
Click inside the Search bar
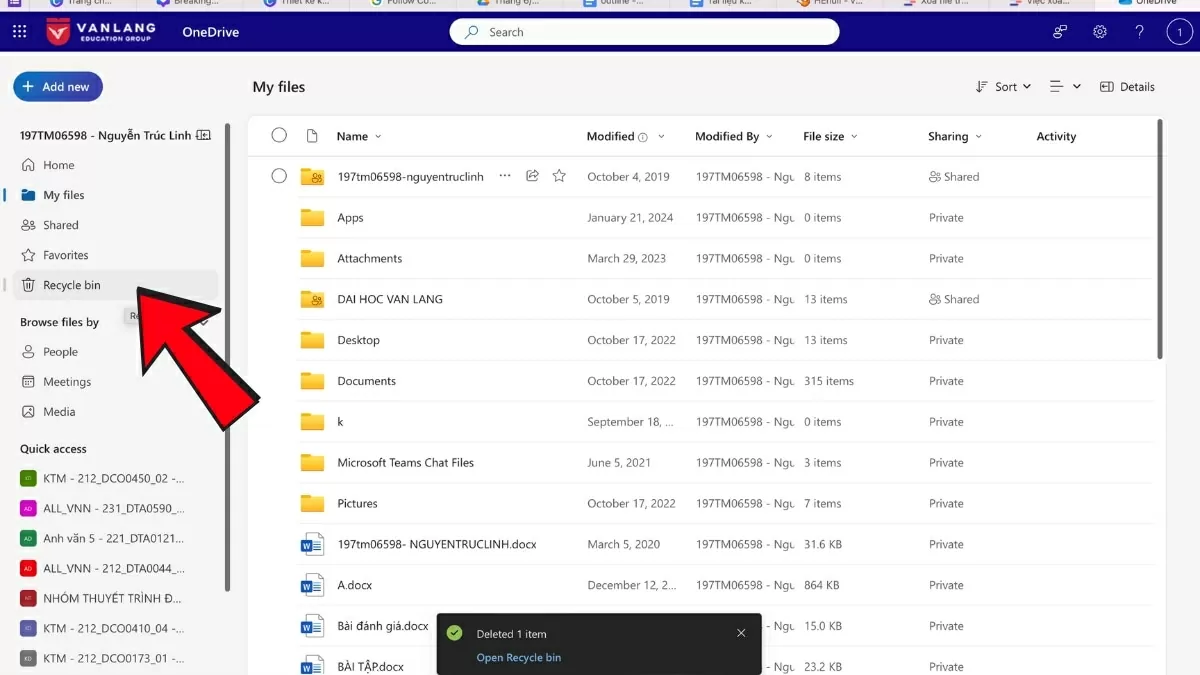click(x=644, y=31)
